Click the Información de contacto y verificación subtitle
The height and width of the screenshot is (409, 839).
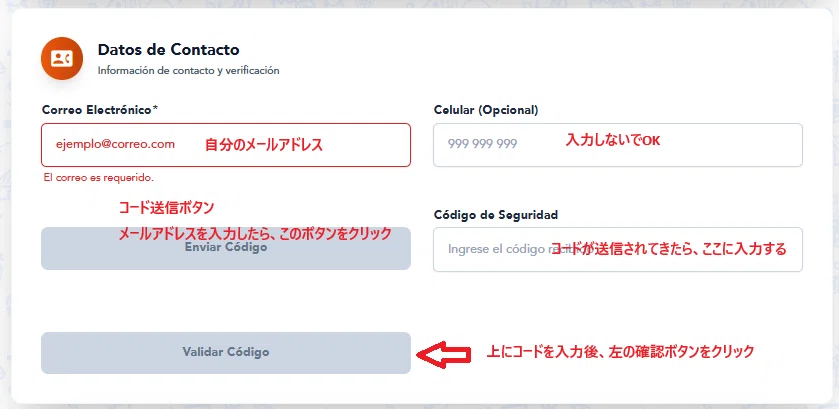[x=188, y=70]
